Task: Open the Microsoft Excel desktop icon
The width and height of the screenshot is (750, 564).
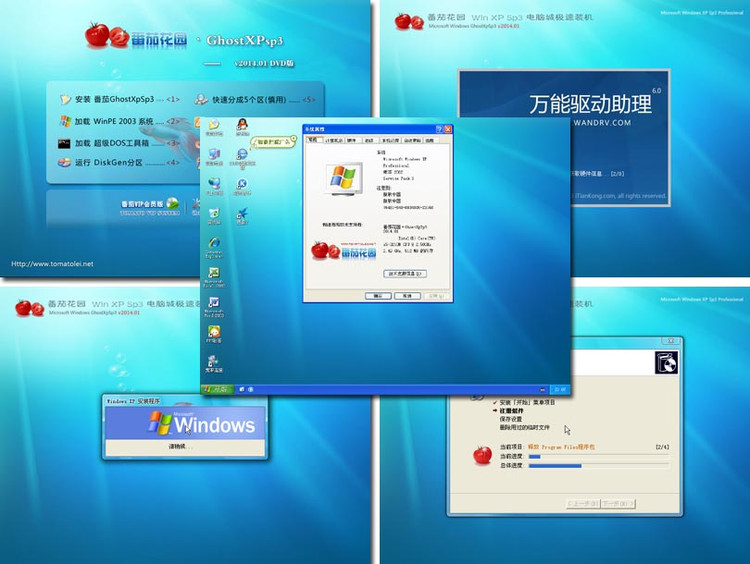Action: (x=214, y=273)
